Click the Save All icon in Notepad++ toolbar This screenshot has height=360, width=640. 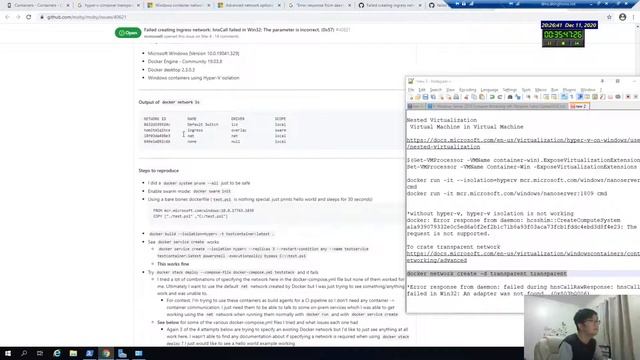click(433, 97)
